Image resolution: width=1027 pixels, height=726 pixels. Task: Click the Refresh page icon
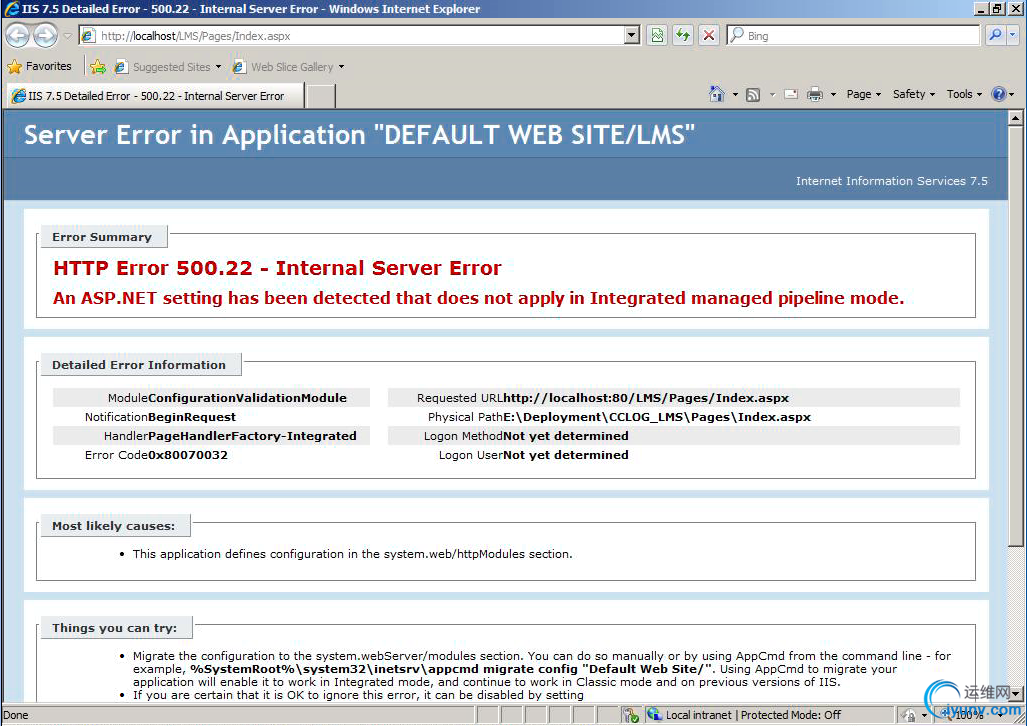[x=683, y=35]
